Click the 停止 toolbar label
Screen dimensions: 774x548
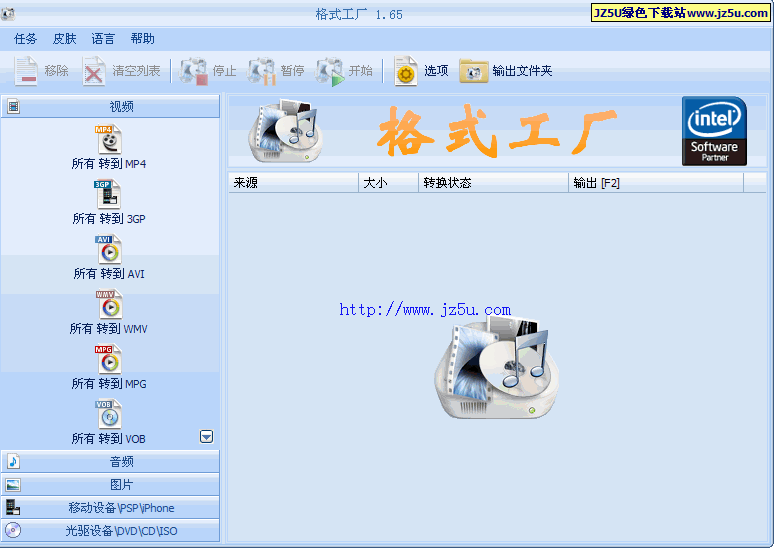point(225,71)
